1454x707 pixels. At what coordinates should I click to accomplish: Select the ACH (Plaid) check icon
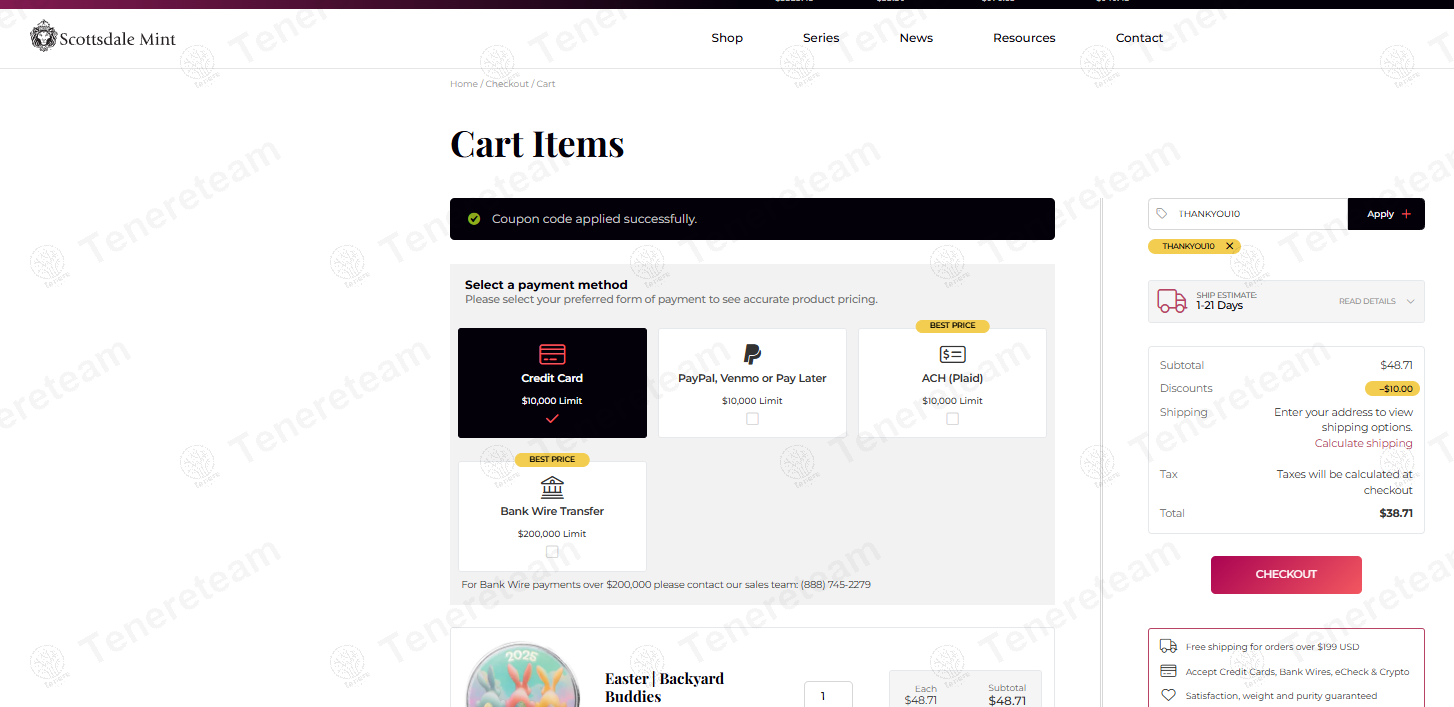click(952, 354)
